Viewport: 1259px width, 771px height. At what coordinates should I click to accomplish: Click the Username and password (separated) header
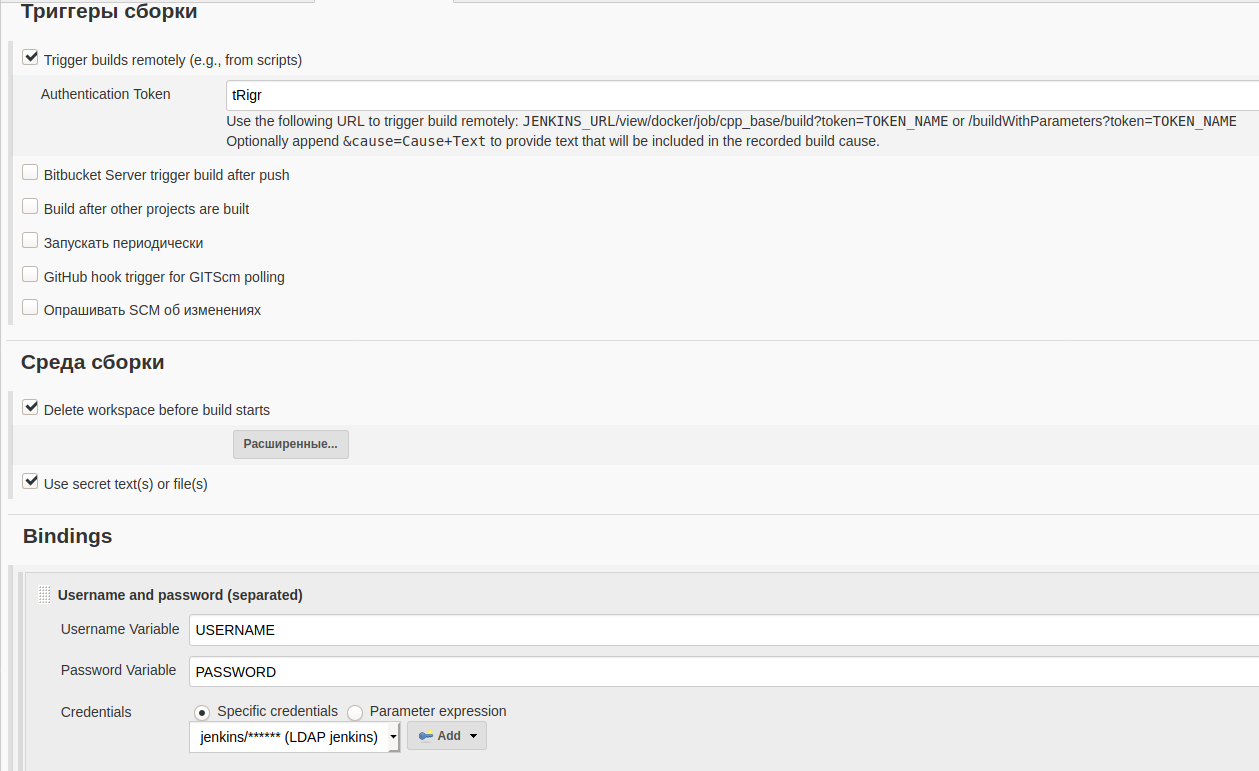click(180, 595)
